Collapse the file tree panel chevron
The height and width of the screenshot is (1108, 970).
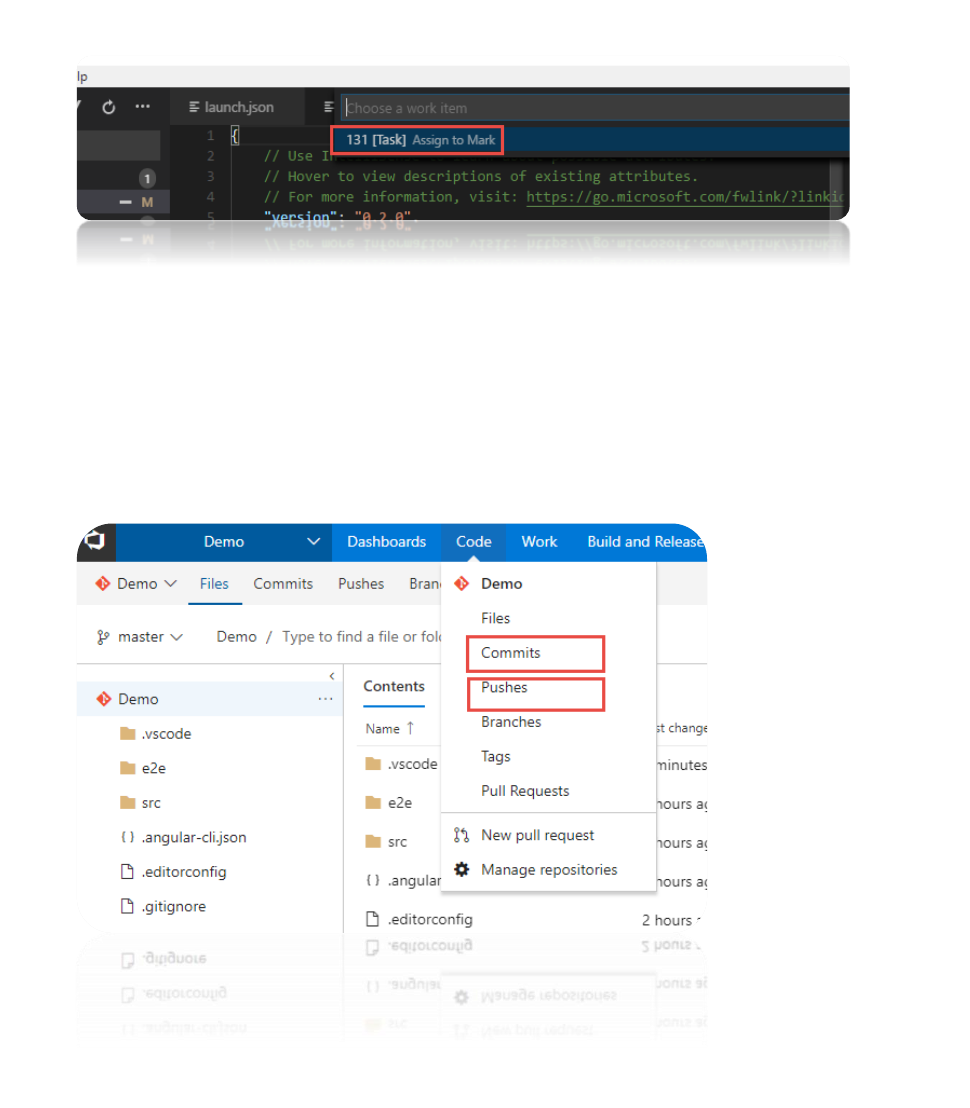point(331,676)
